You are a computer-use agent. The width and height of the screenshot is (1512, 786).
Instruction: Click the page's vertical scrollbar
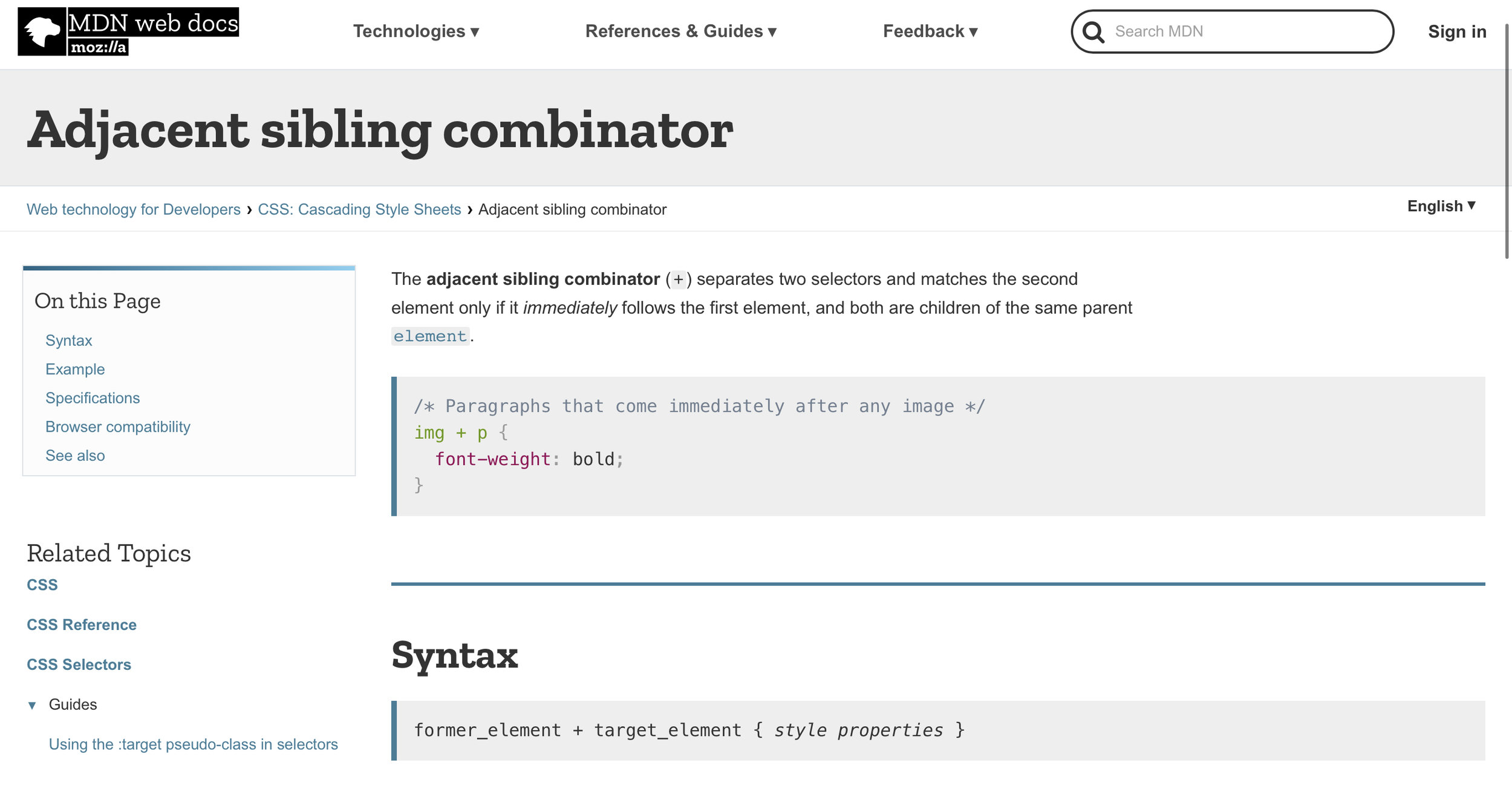[x=1507, y=139]
